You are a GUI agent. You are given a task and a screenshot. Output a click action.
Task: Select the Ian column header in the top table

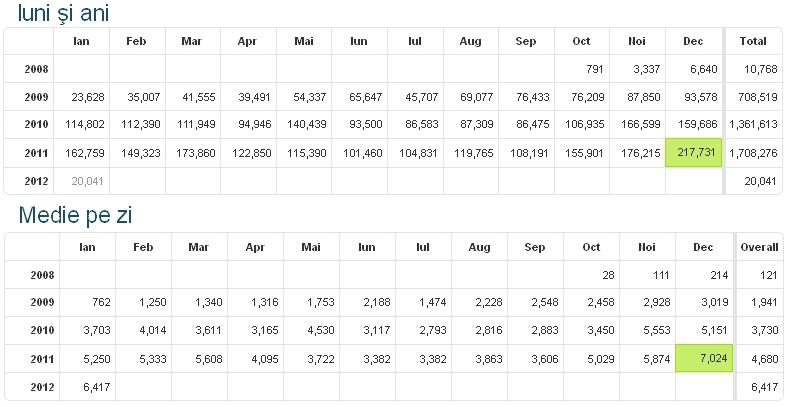[81, 41]
